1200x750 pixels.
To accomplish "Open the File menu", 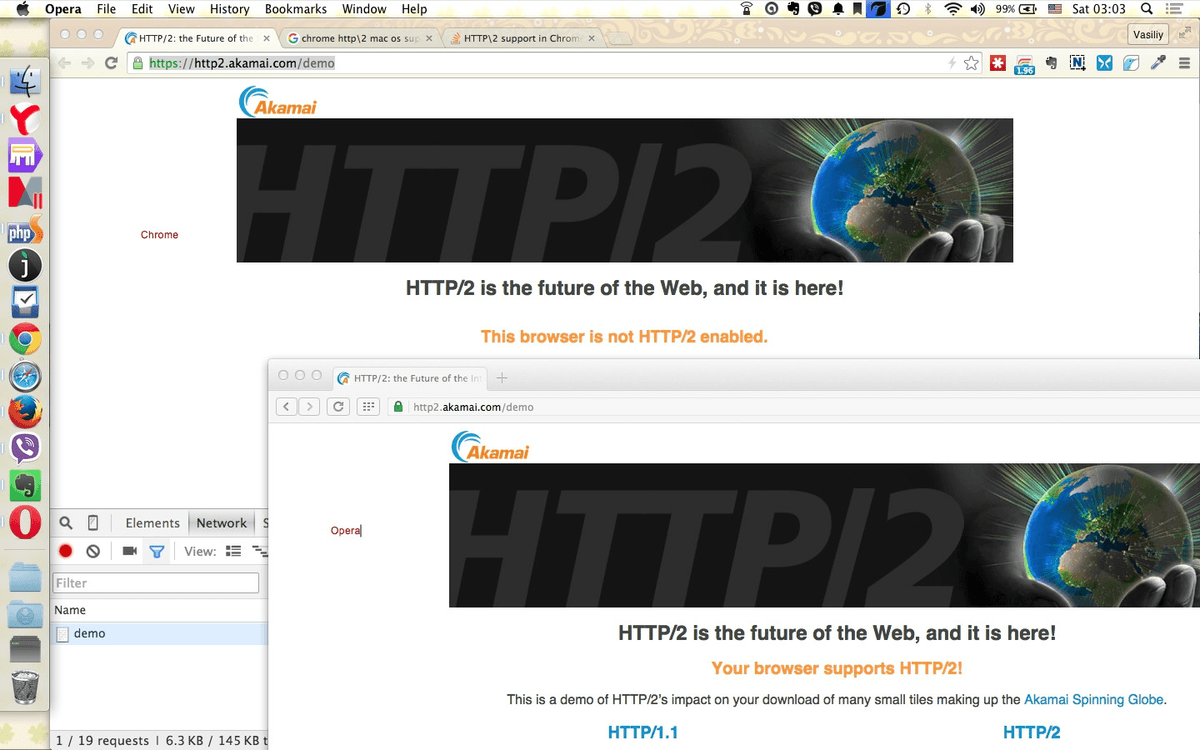I will coord(106,9).
